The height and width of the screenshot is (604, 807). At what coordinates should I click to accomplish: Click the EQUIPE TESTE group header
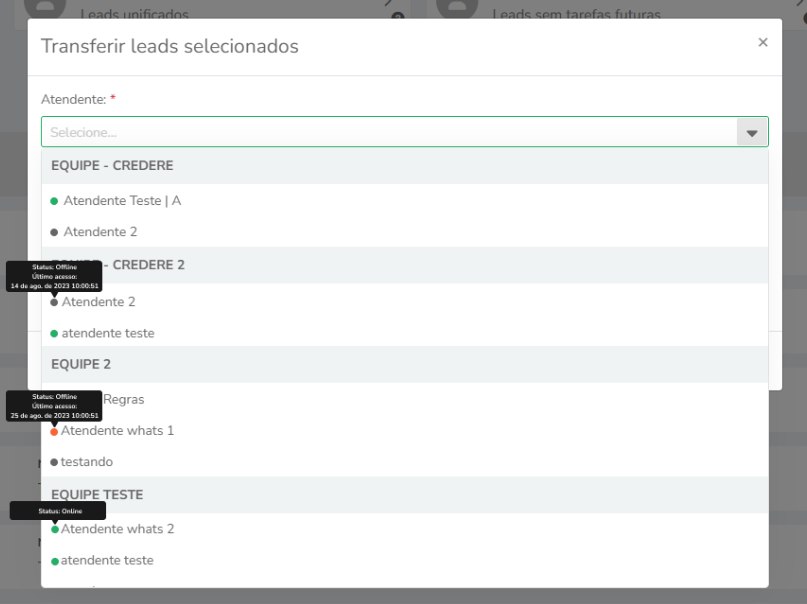[405, 495]
